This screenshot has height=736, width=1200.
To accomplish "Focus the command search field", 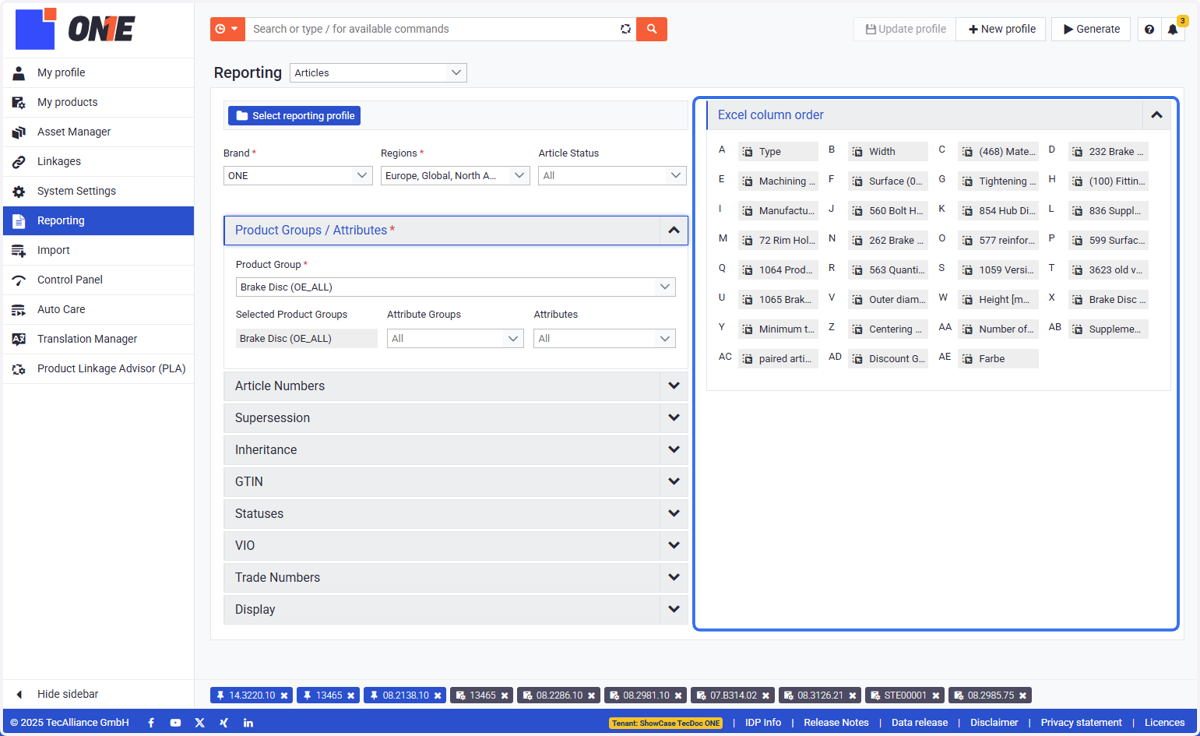I will 432,29.
